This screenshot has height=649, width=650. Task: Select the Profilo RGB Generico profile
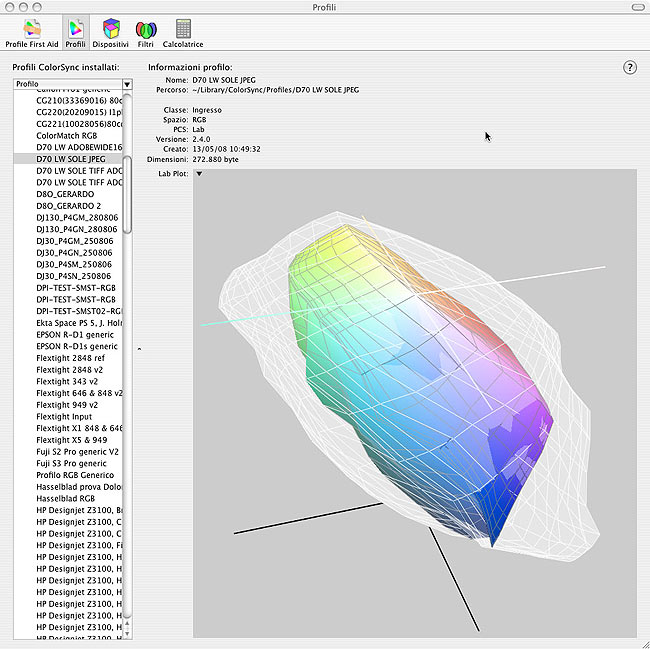68,475
